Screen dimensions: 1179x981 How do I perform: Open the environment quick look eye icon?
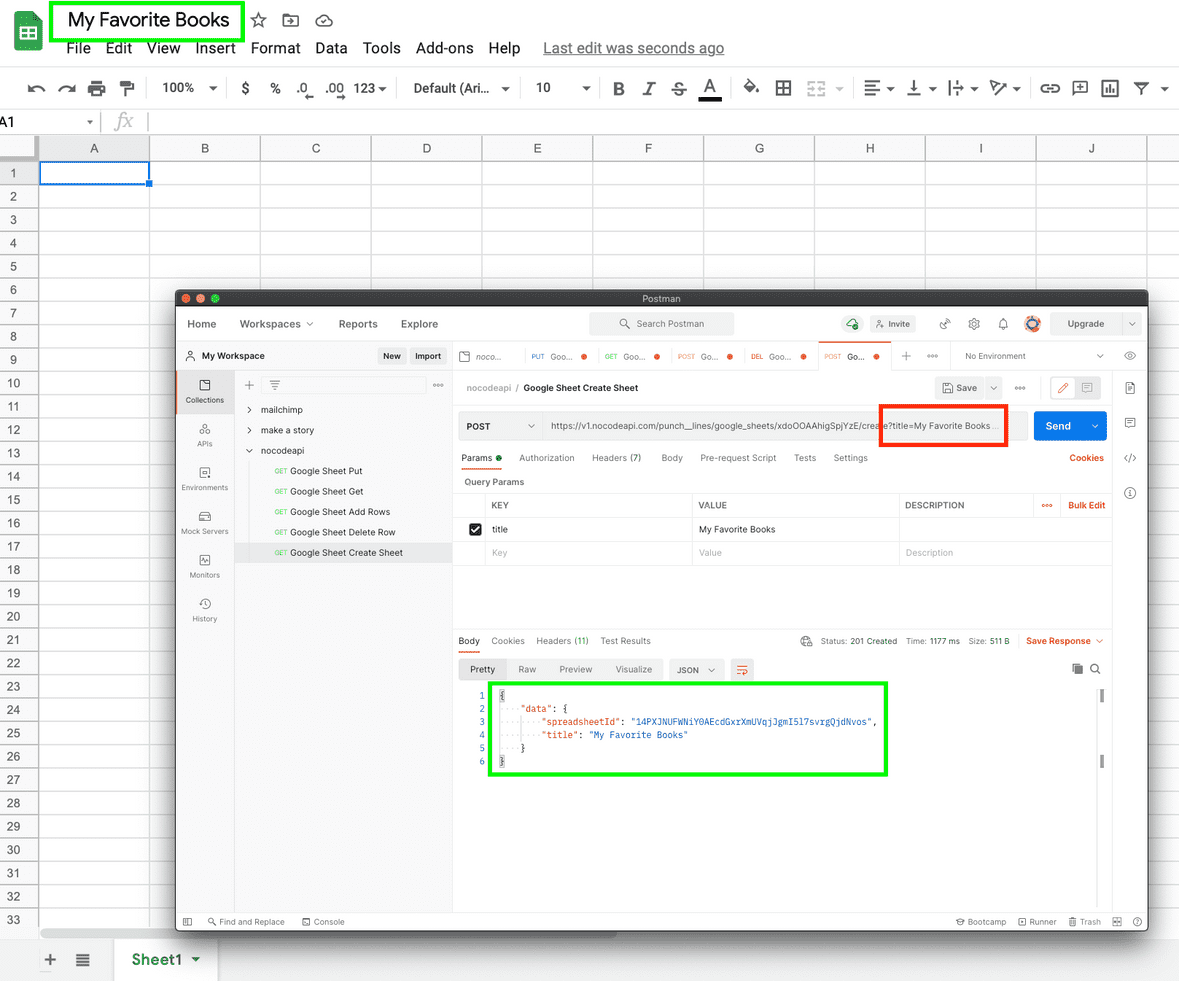1129,355
